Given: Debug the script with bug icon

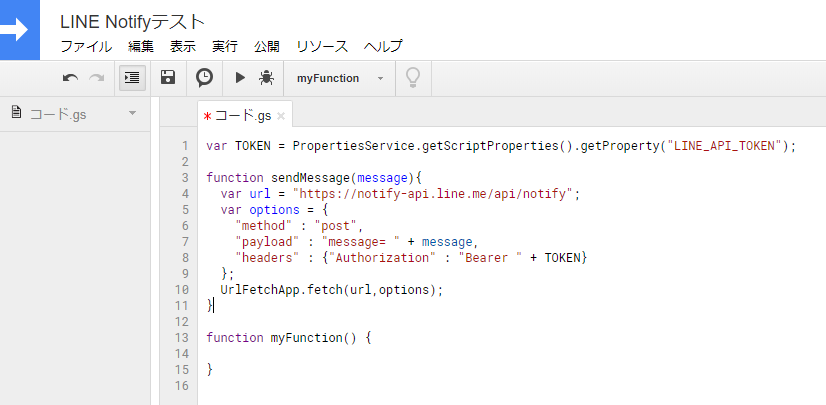Looking at the screenshot, I should coord(267,78).
